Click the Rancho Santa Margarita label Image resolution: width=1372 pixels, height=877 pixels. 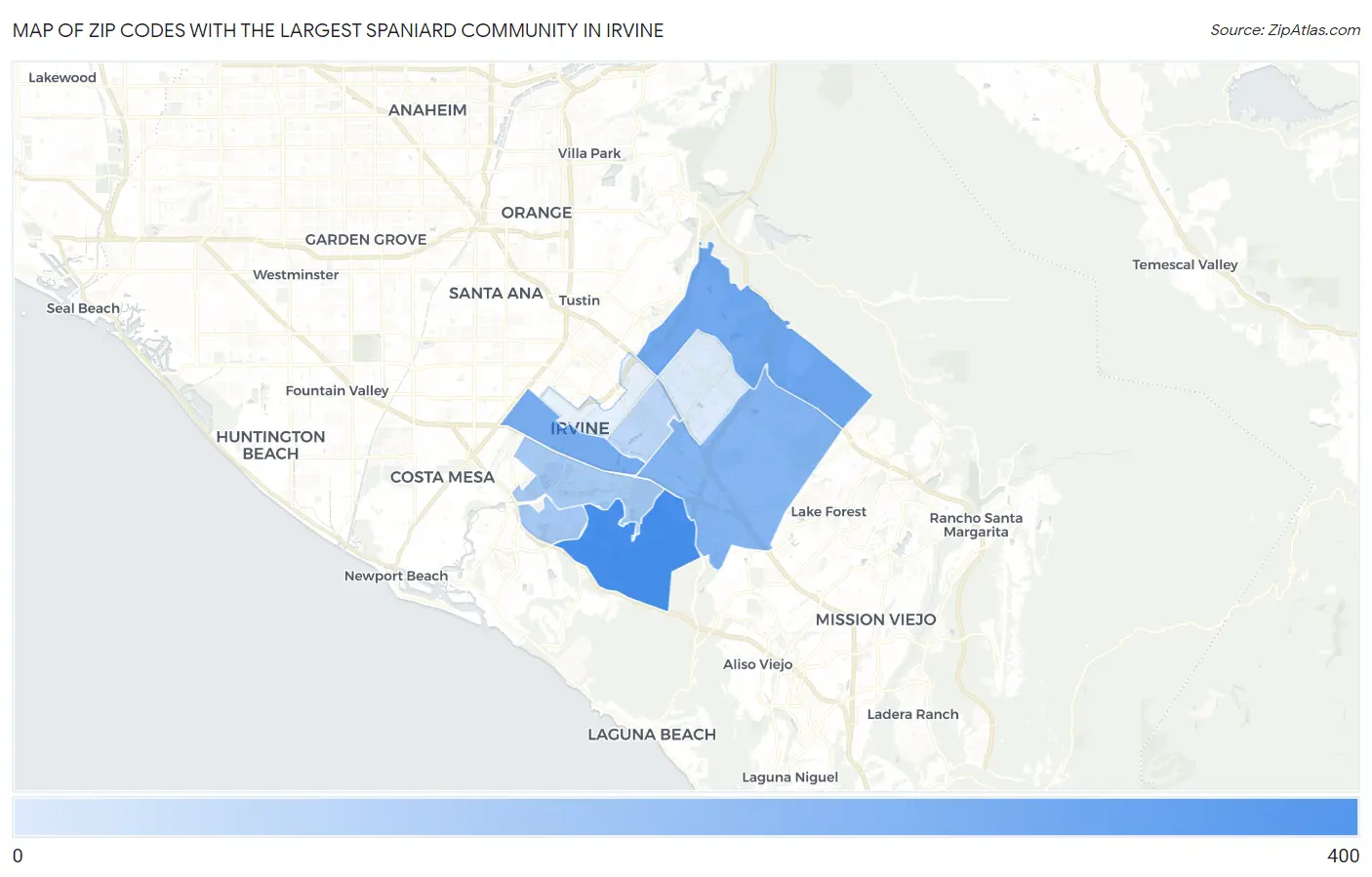976,525
